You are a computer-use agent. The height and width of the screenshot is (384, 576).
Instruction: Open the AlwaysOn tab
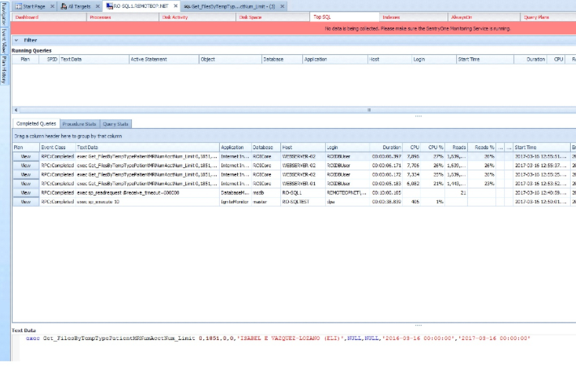[484, 17]
